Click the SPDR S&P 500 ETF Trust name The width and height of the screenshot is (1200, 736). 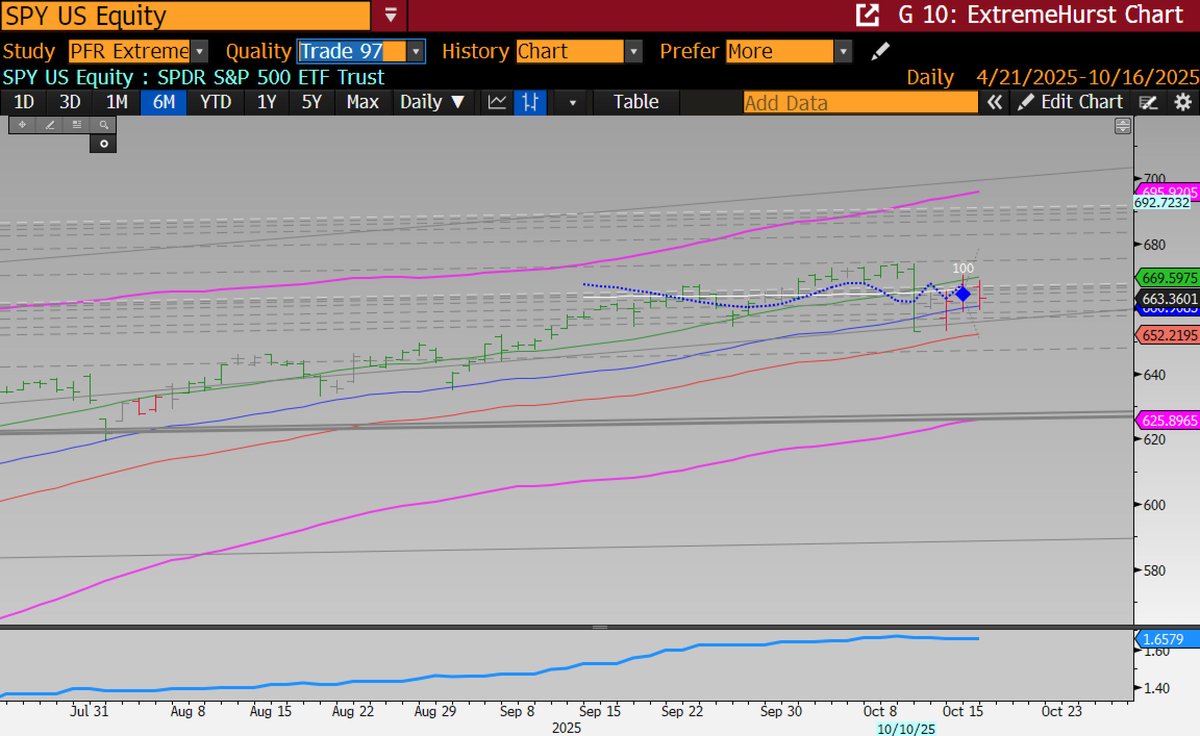271,77
